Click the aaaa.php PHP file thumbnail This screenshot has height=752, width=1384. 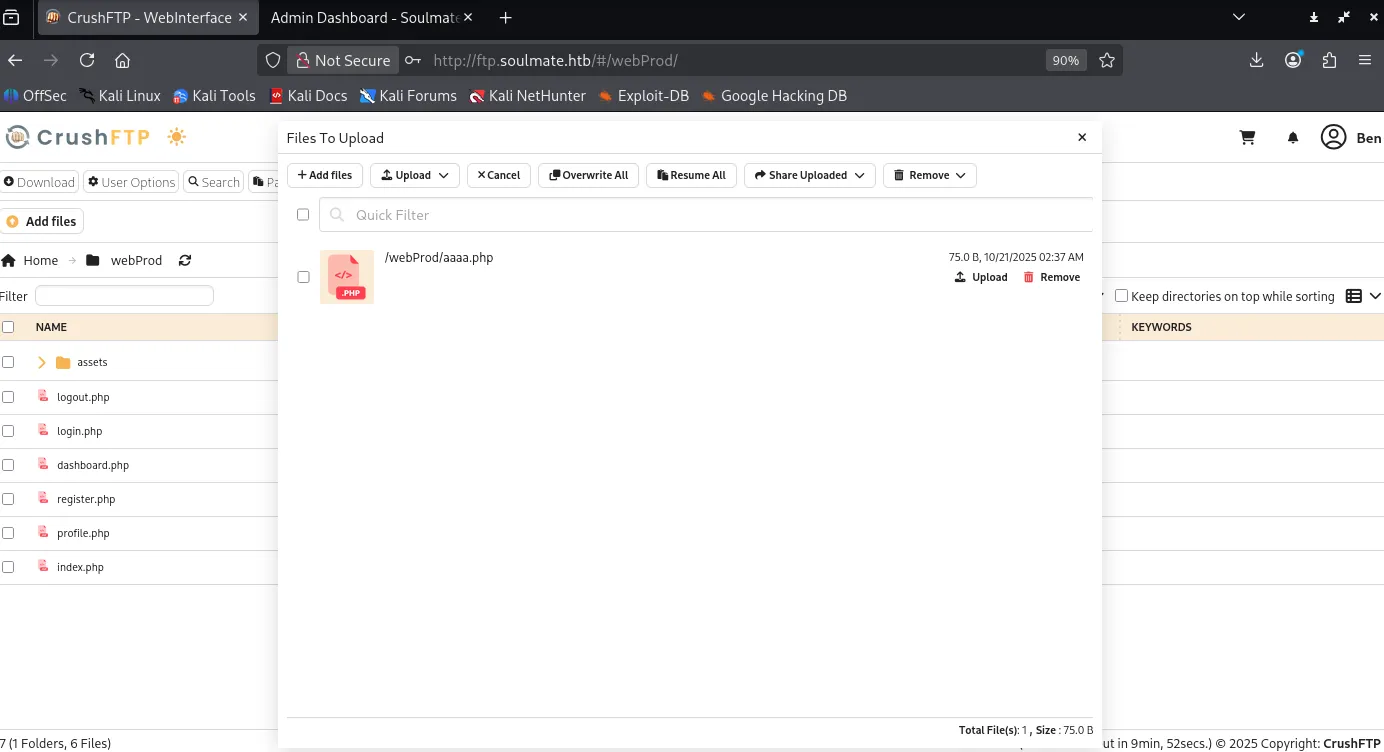[x=347, y=277]
